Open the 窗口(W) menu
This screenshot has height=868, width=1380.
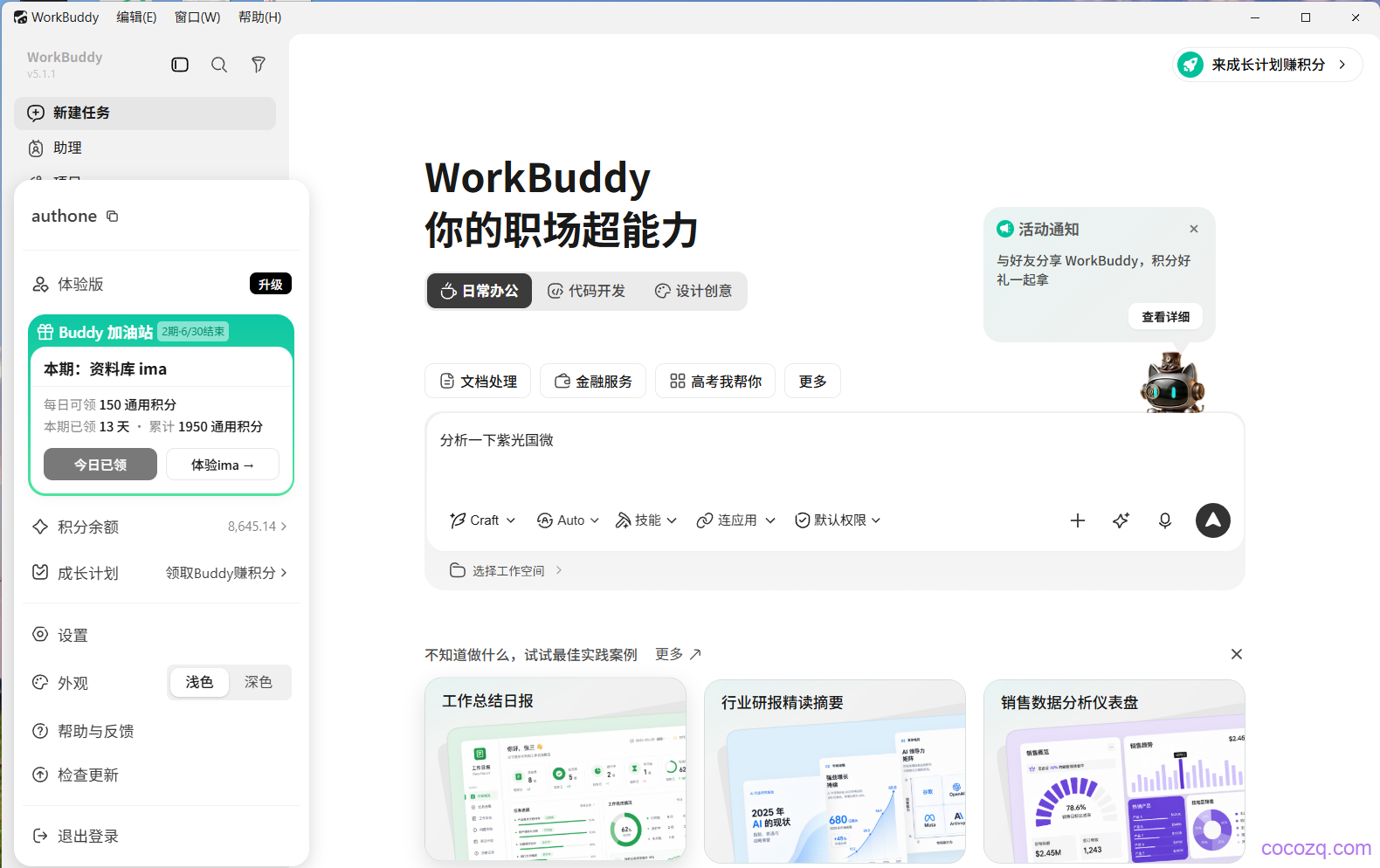(x=197, y=17)
